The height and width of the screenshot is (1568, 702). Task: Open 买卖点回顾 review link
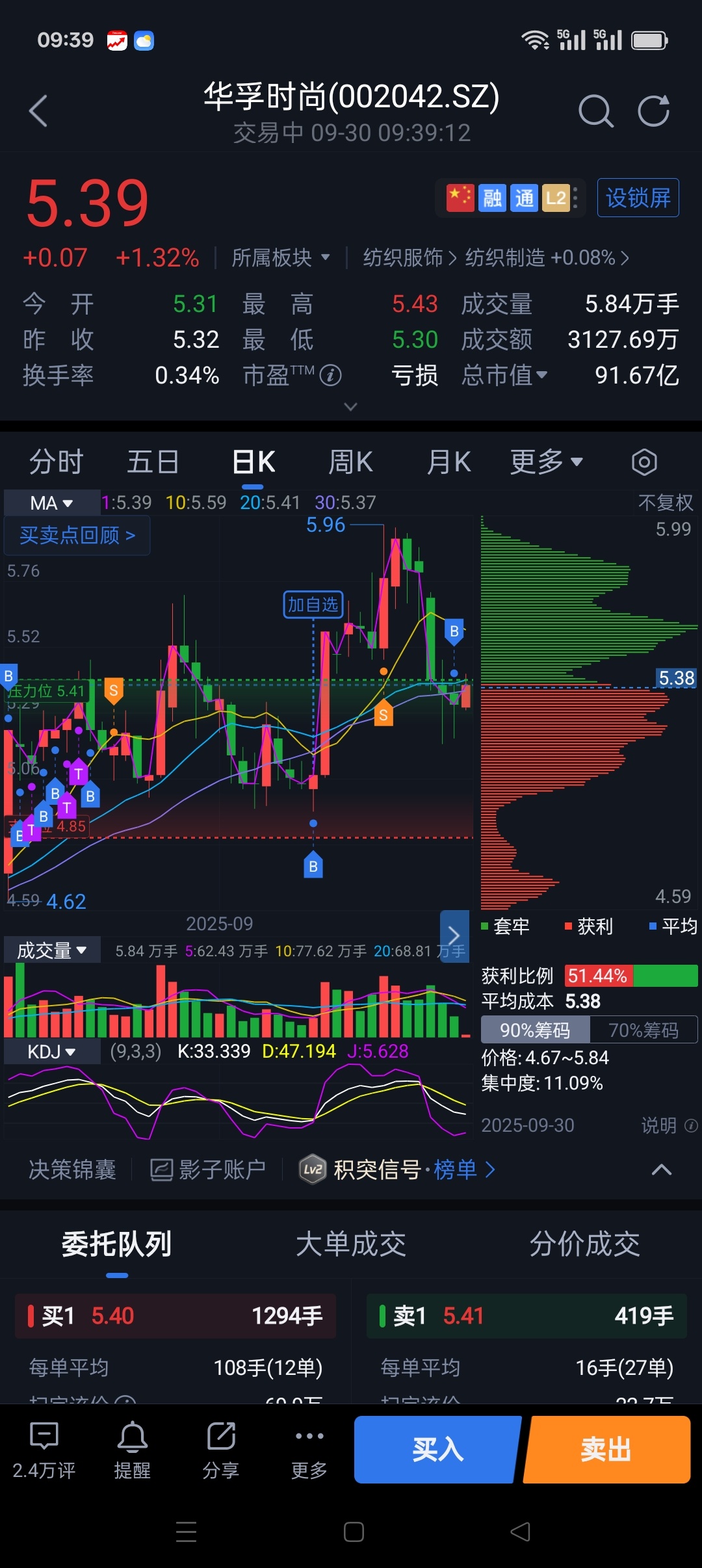click(77, 535)
